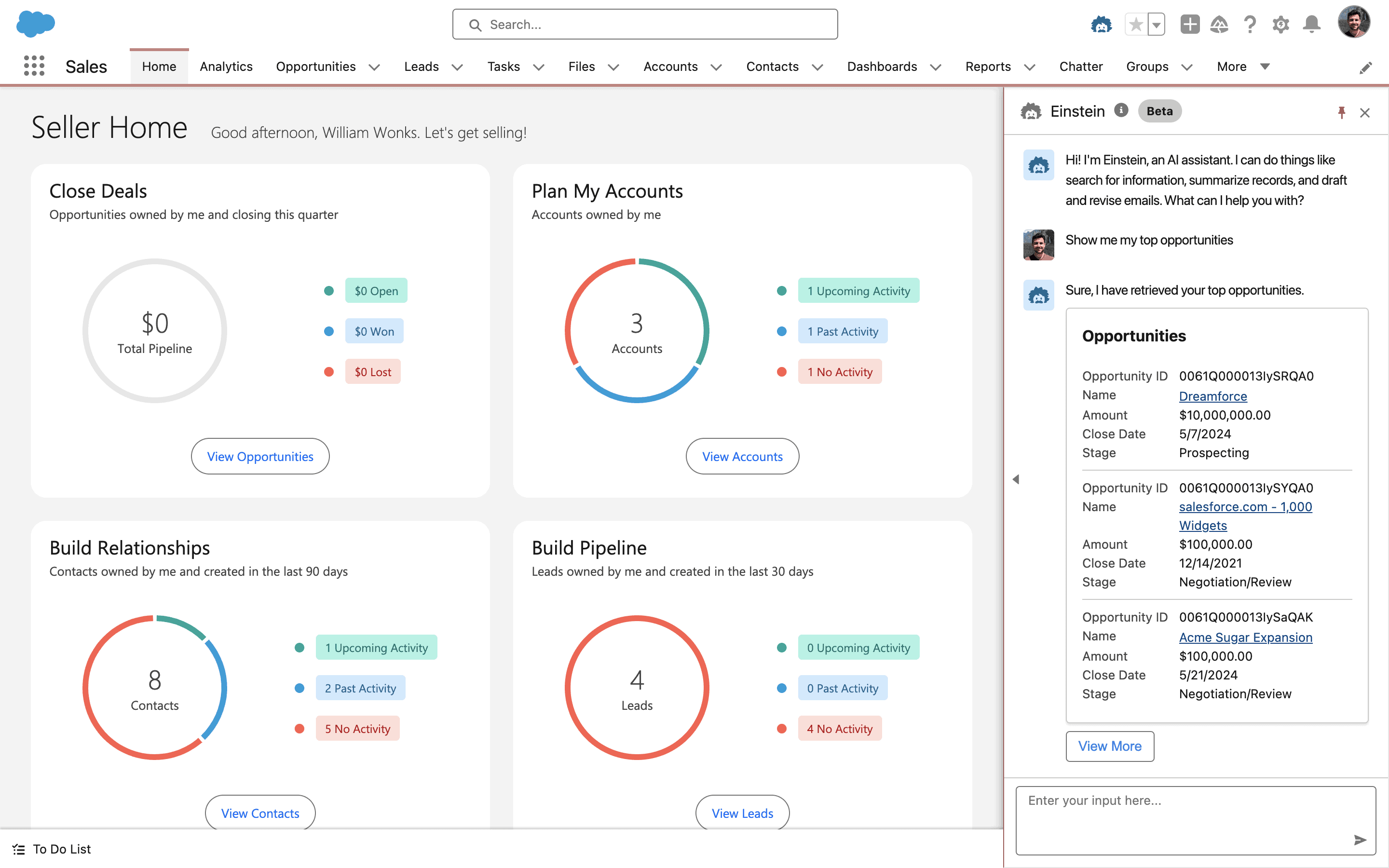Collapse the Einstein panel side arrow
This screenshot has height=868, width=1389.
1016,479
